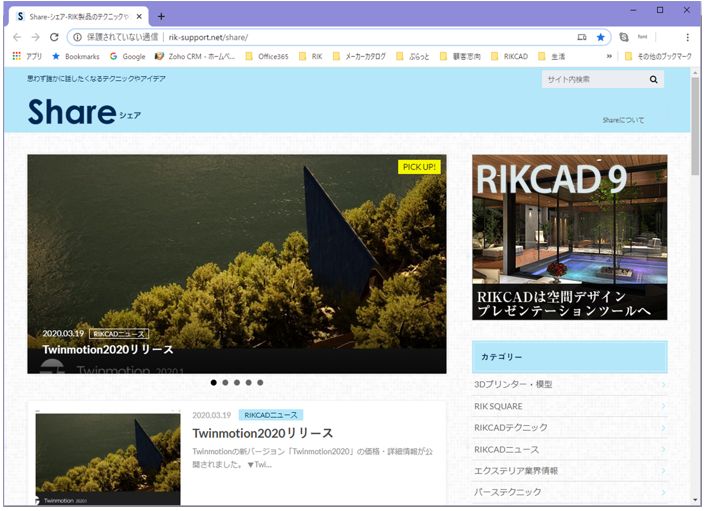Select the fifth carousel dot

[x=260, y=382]
